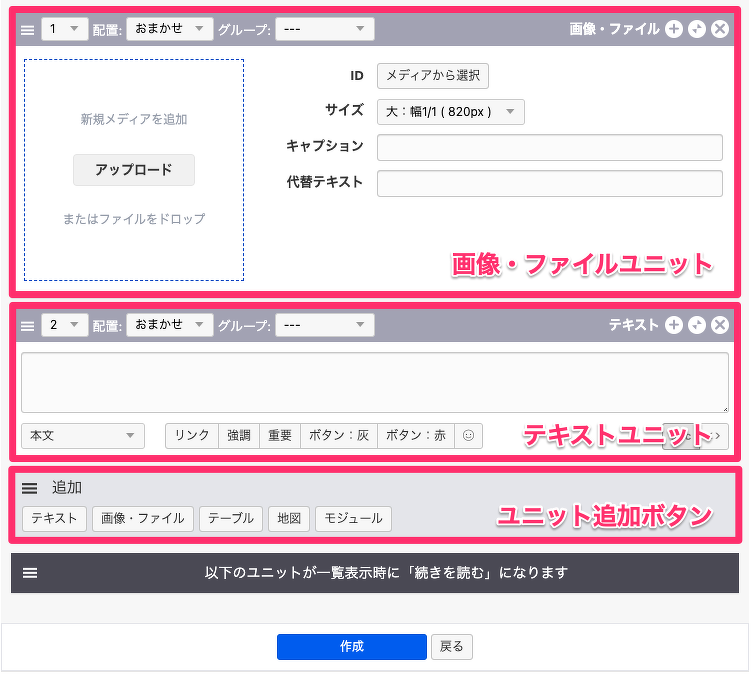Add a テーブル unit
This screenshot has height=674, width=751.
[231, 518]
